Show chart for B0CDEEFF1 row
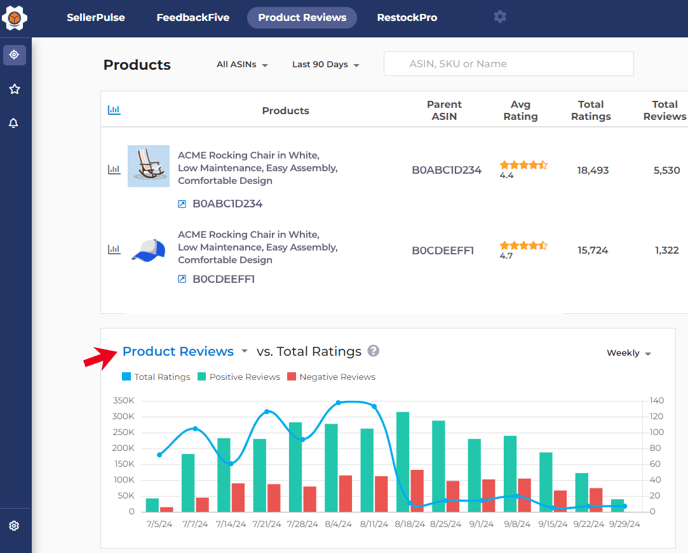688x553 pixels. [114, 250]
